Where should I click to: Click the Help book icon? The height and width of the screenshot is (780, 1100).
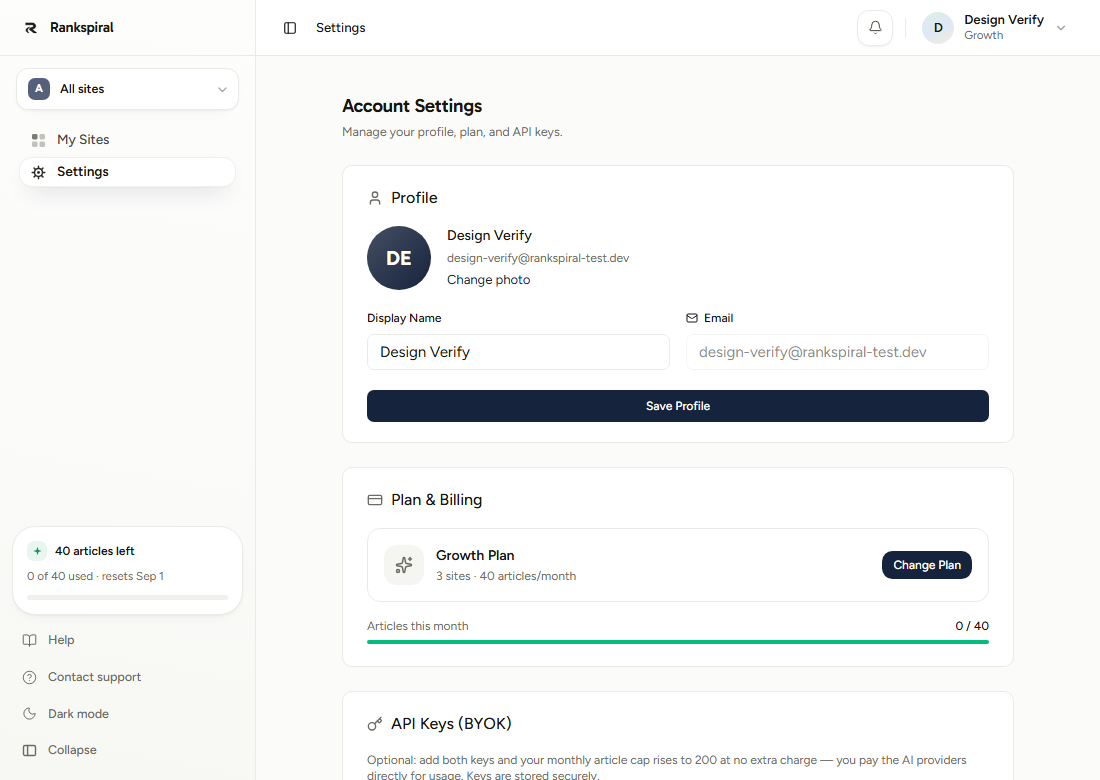point(29,640)
